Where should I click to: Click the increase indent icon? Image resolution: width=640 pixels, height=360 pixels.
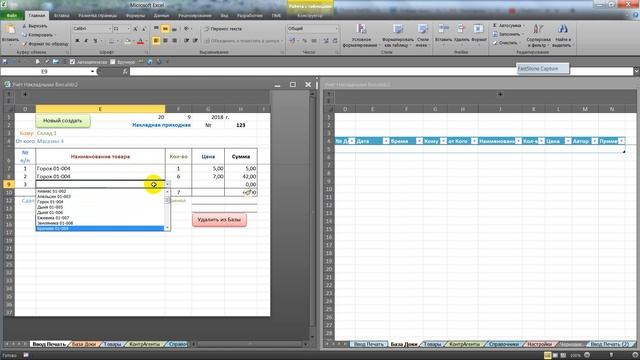pos(196,41)
